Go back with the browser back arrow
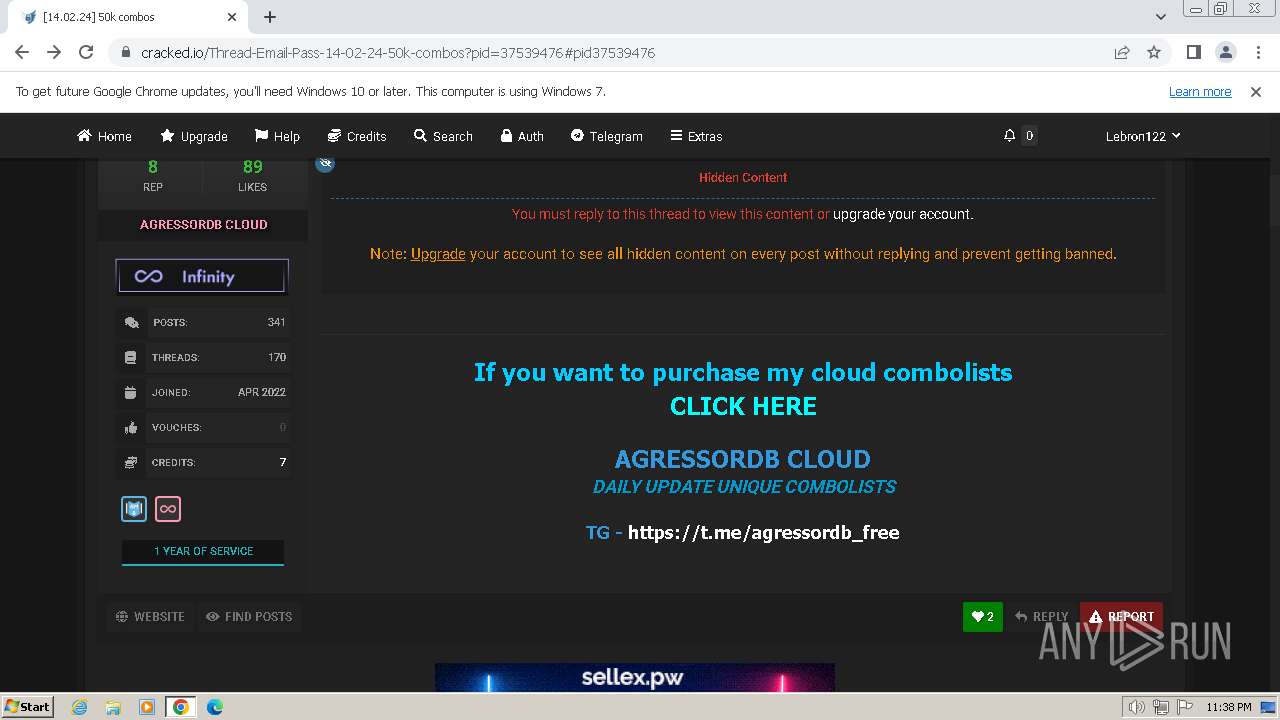Image resolution: width=1280 pixels, height=720 pixels. [22, 52]
